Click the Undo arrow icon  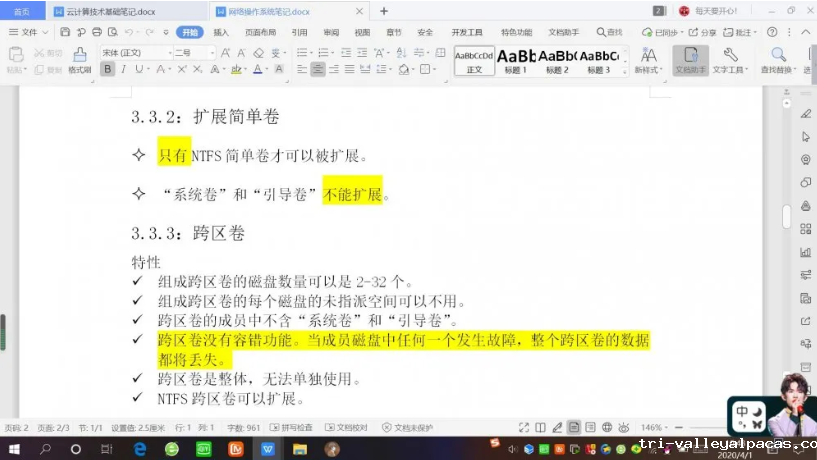coord(129,32)
